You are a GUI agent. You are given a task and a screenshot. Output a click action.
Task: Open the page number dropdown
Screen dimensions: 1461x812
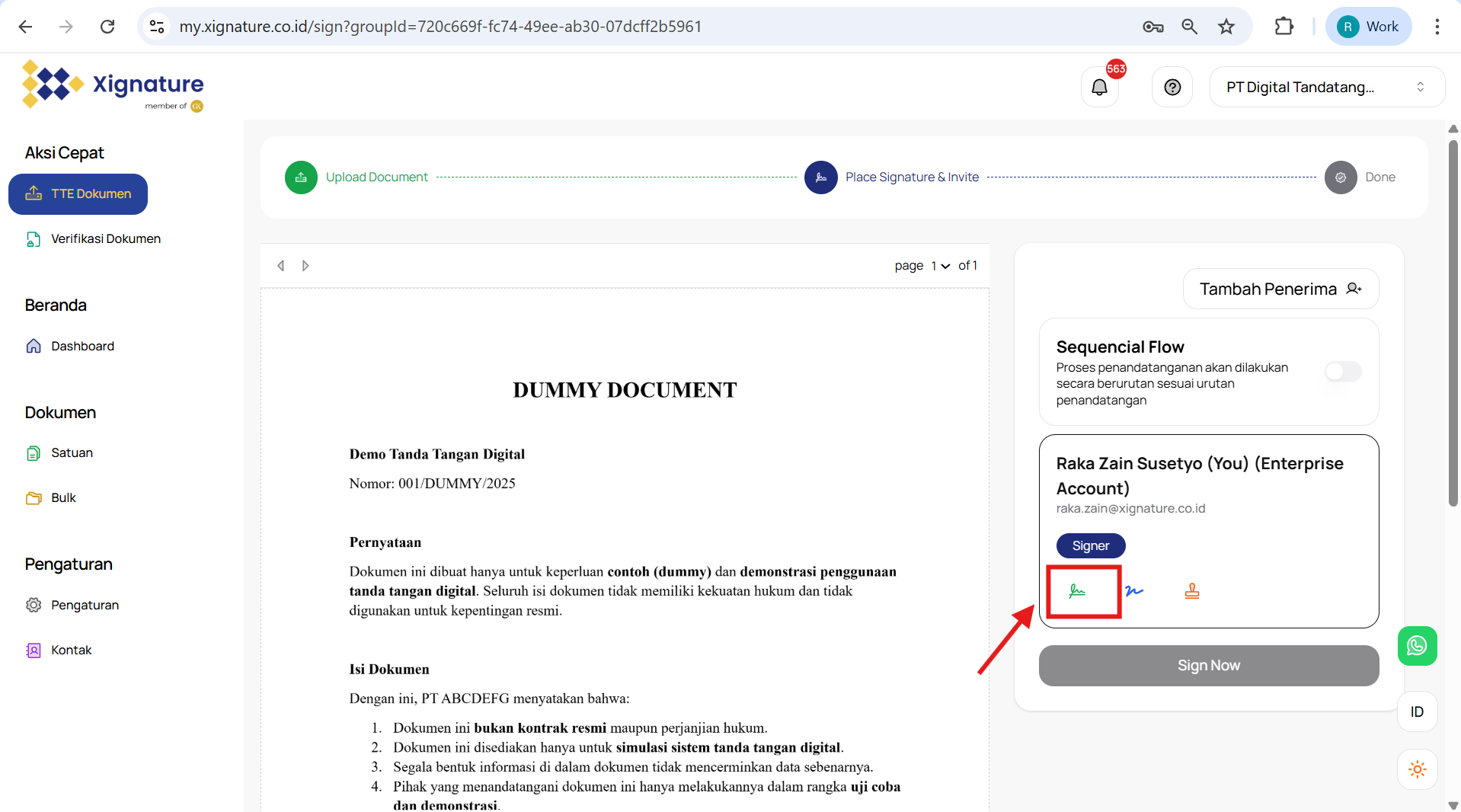point(940,266)
